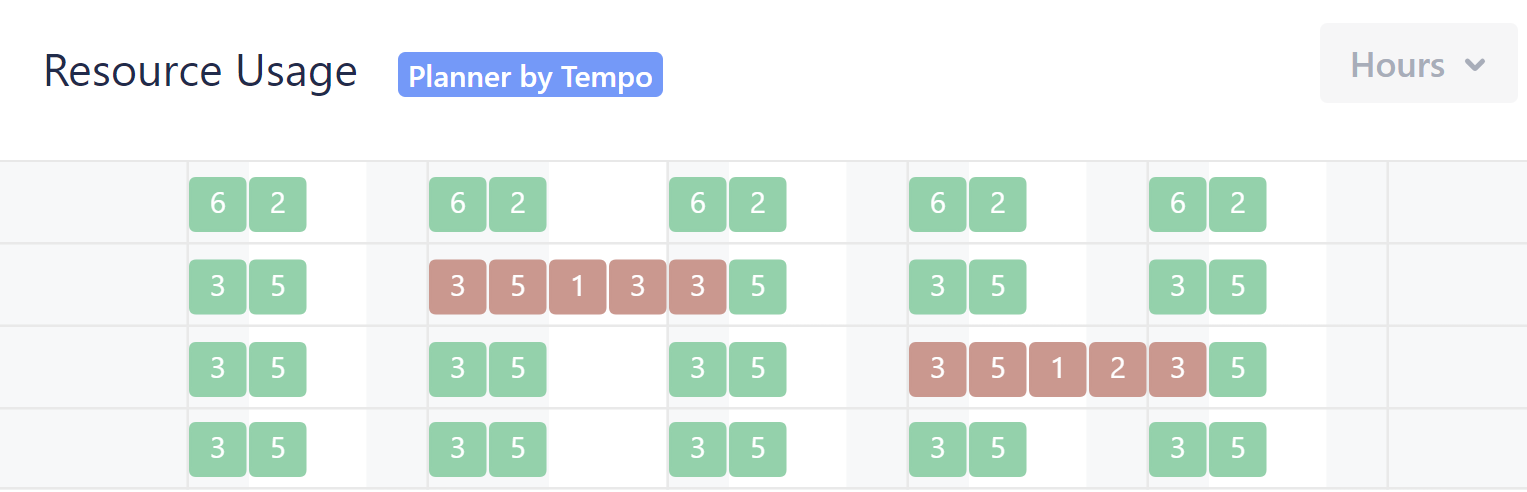1527x492 pixels.
Task: Select the red 2 cell in third row
Action: 1117,369
